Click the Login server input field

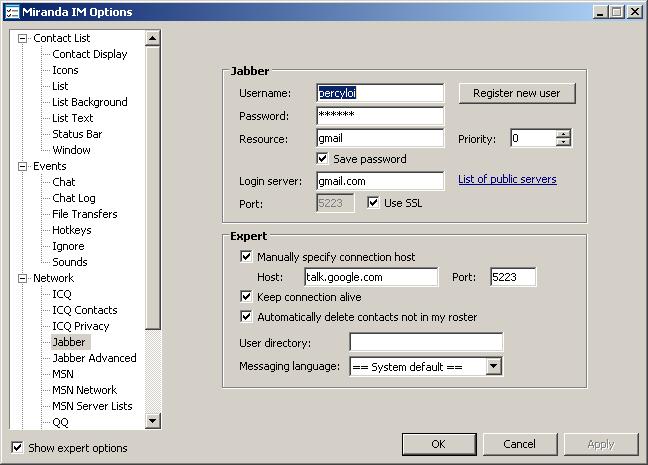(380, 181)
